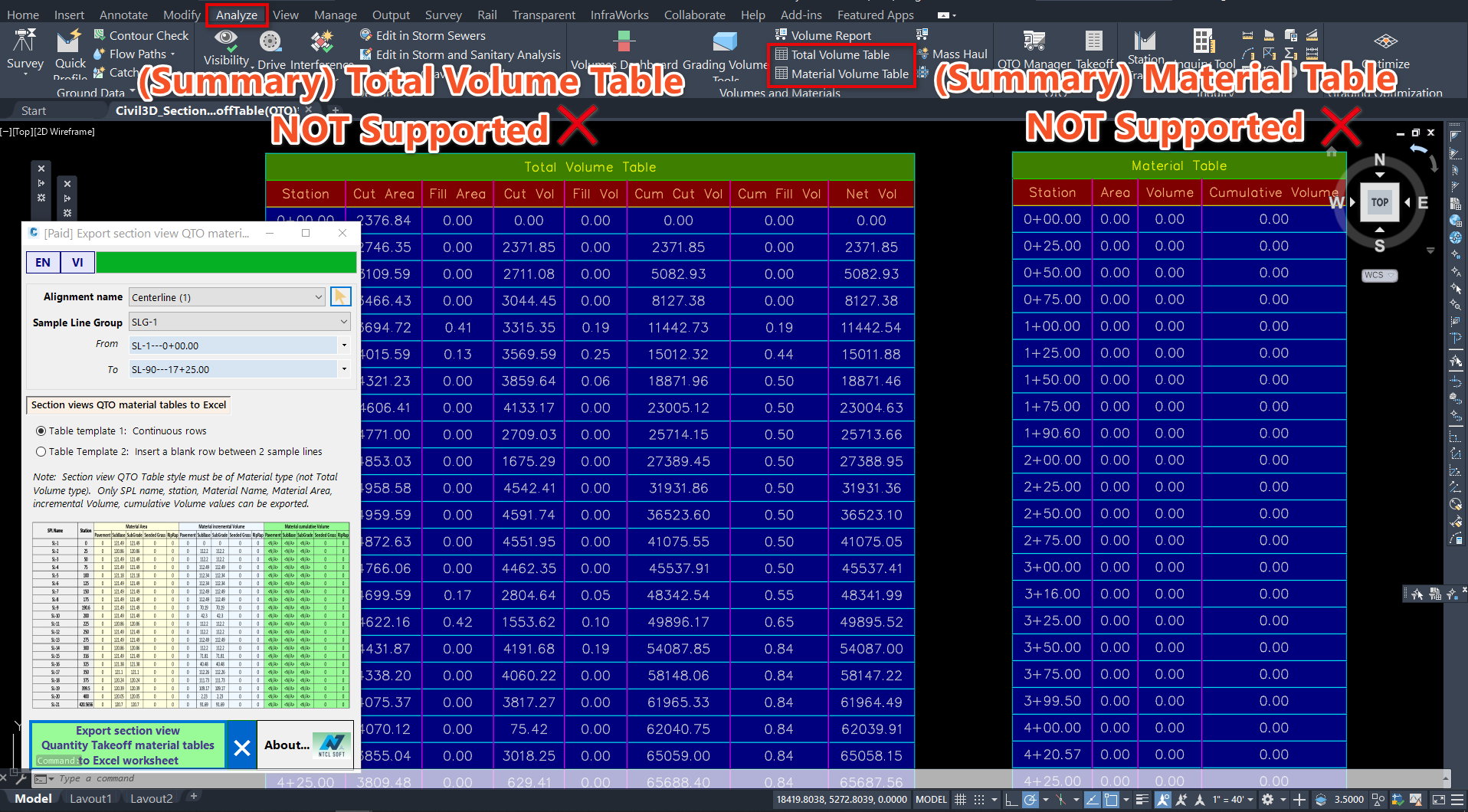The height and width of the screenshot is (812, 1468).
Task: Open the annotation scale 1" = 40' dropdown
Action: (1233, 799)
